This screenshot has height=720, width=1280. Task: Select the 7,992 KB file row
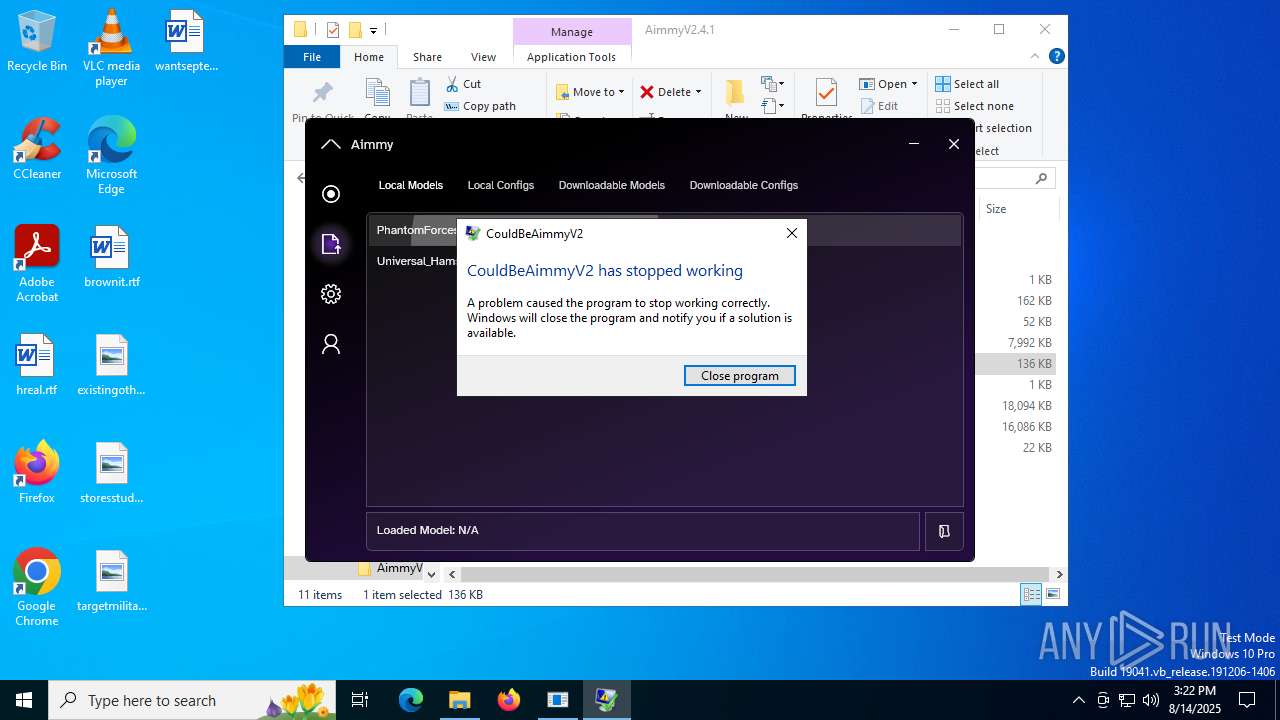pyautogui.click(x=1015, y=343)
